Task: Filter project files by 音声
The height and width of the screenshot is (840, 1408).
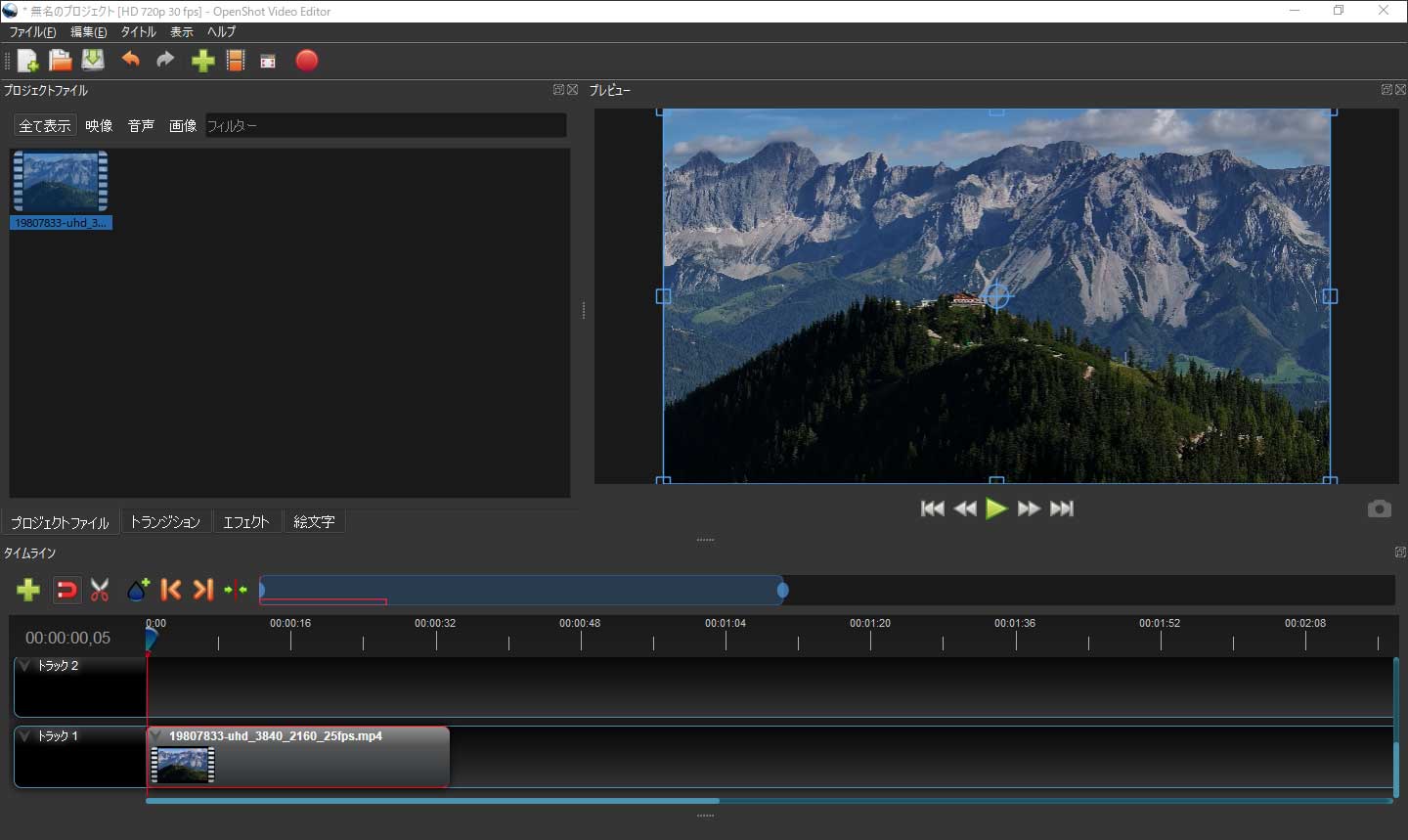Action: [141, 126]
